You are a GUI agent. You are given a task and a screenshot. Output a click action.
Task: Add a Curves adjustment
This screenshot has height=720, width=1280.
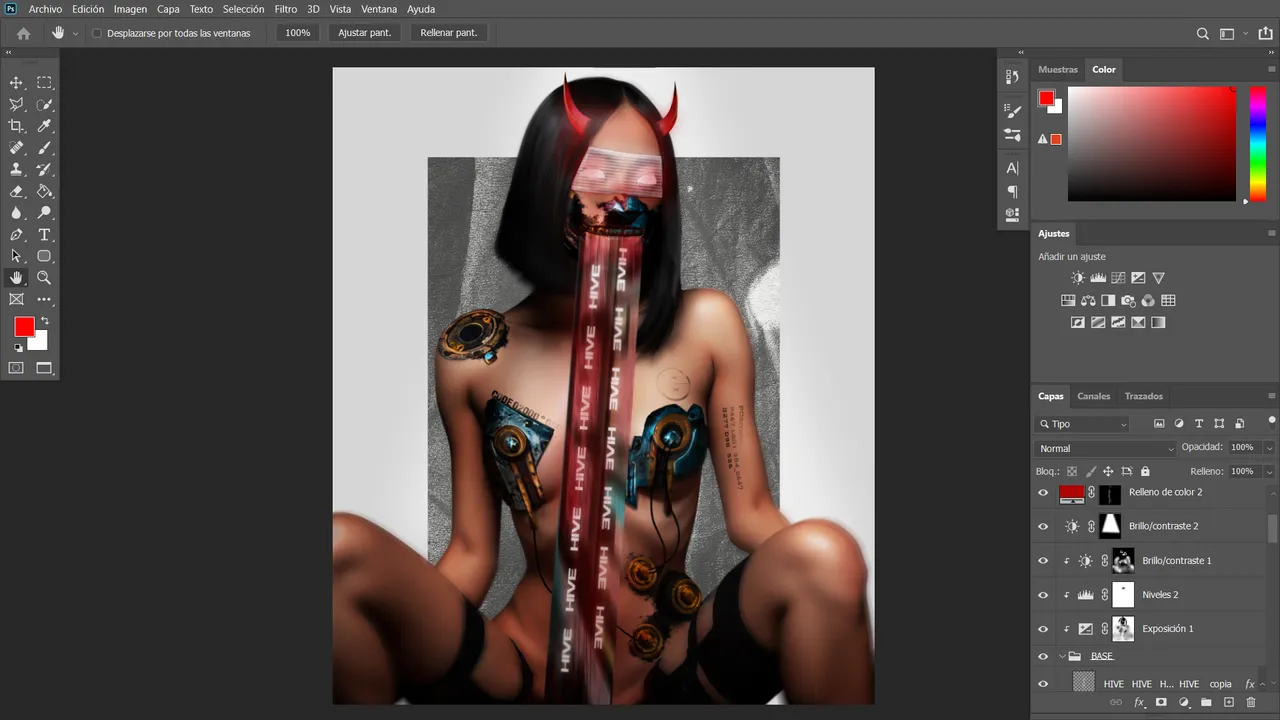(x=1118, y=278)
